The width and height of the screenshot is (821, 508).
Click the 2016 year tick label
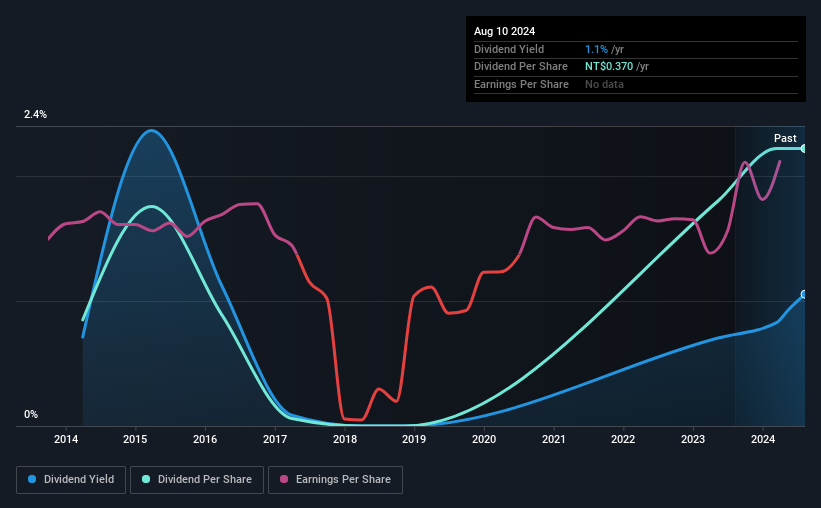(x=205, y=439)
